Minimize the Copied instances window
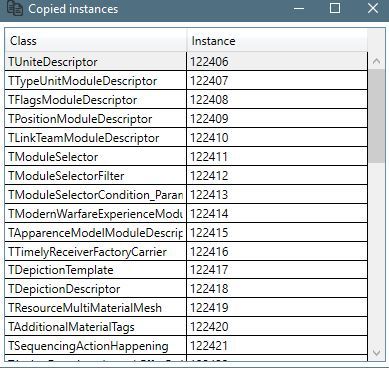This screenshot has height=368, width=389. click(299, 8)
